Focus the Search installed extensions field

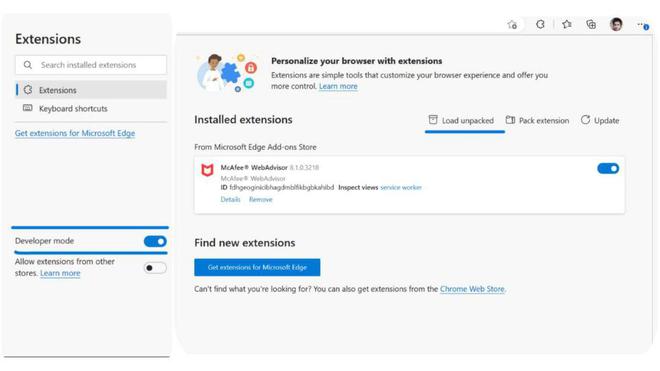91,65
